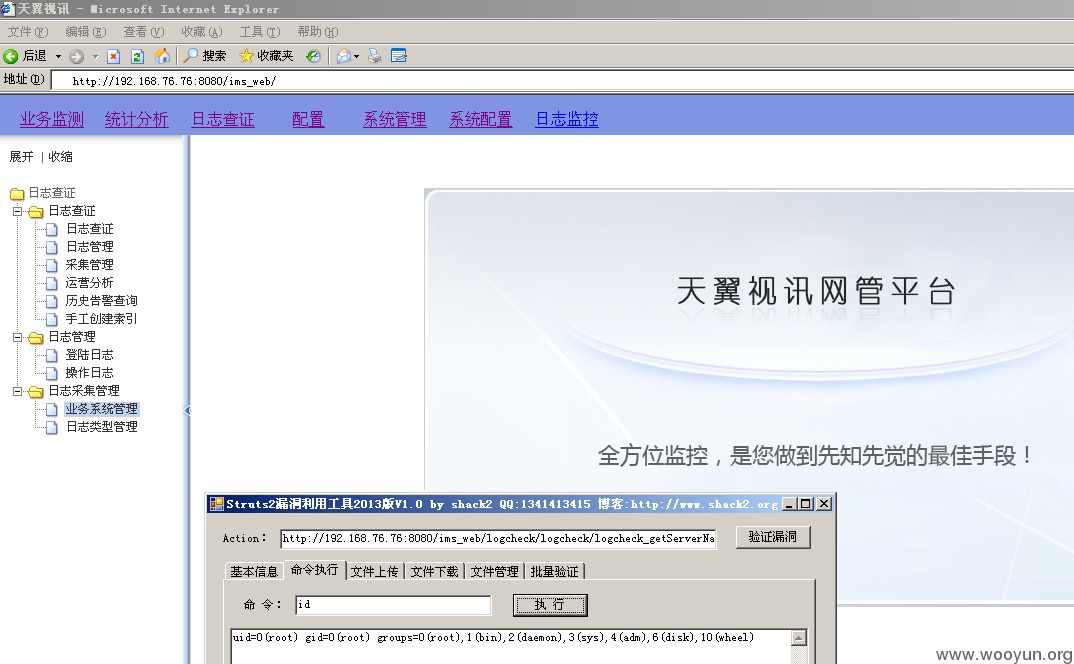Open the 系统配置 navigation link
1074x664 pixels.
pos(481,119)
